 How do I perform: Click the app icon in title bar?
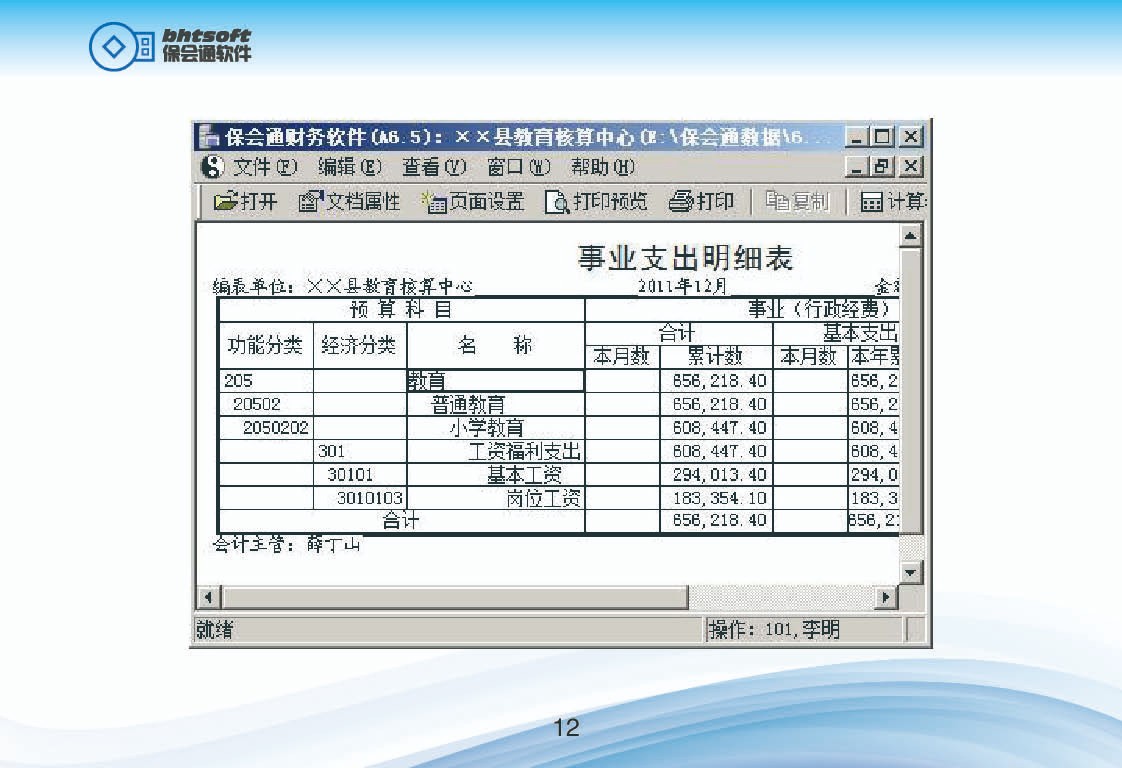point(208,137)
